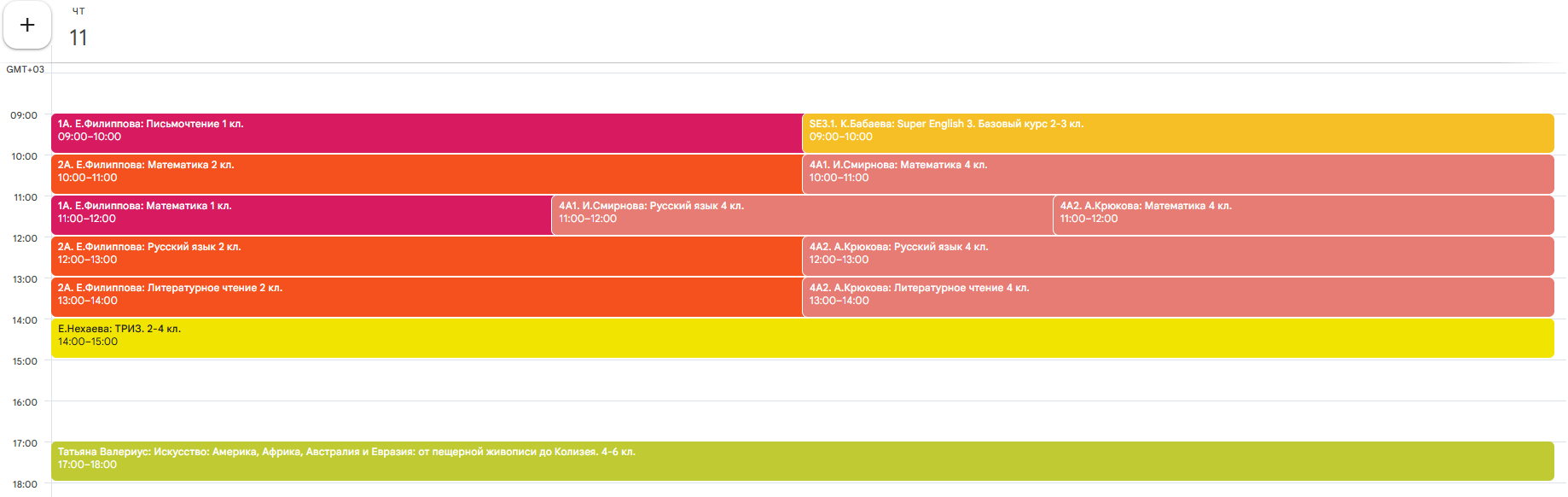Click the empty all-day row above 09:00
The width and height of the screenshot is (1568, 497).
(x=802, y=93)
